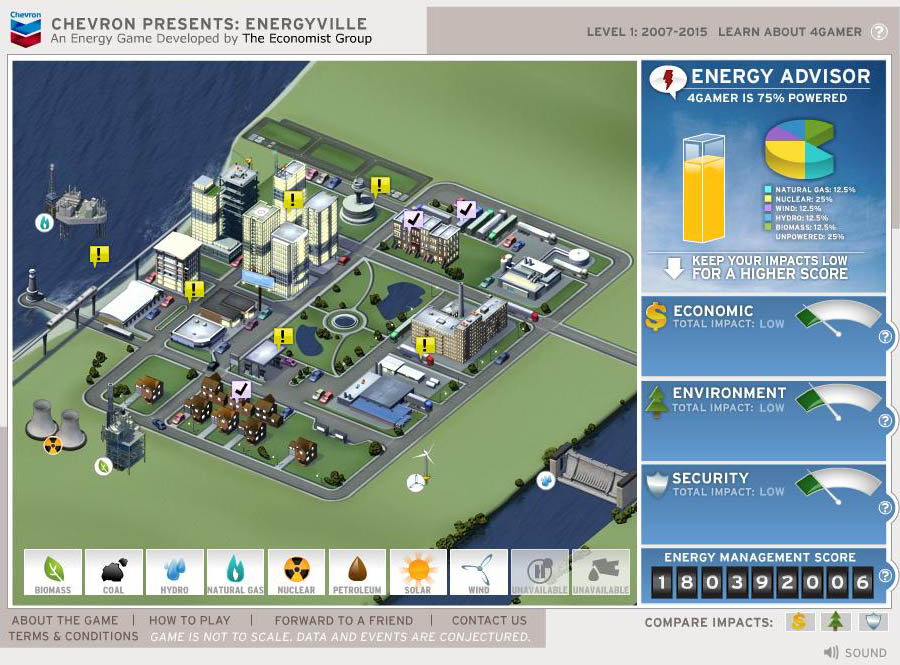Open help for the Economic impact gauge
This screenshot has width=900, height=665.
(885, 337)
